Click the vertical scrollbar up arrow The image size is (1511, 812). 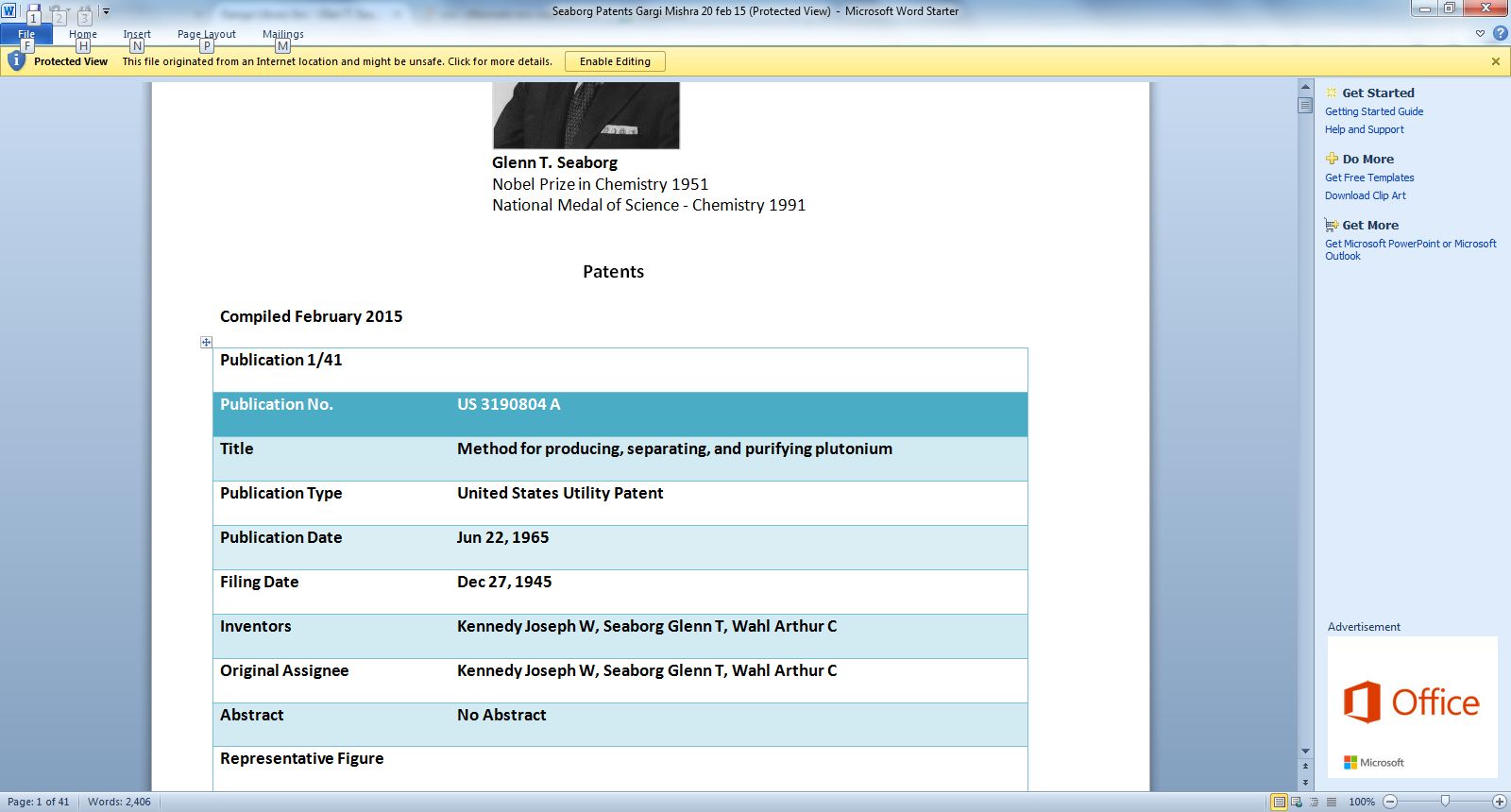click(1305, 87)
